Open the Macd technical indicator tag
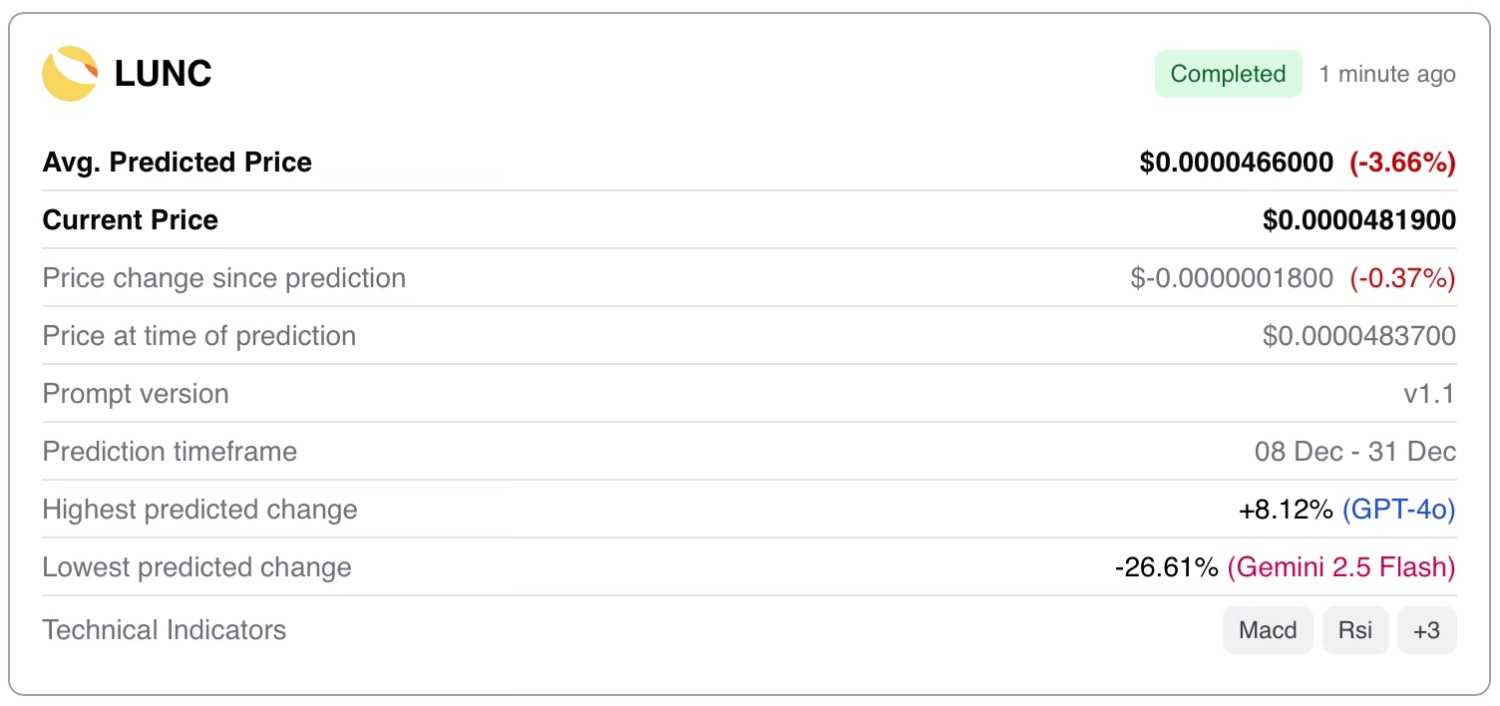This screenshot has height=706, width=1500. point(1267,630)
